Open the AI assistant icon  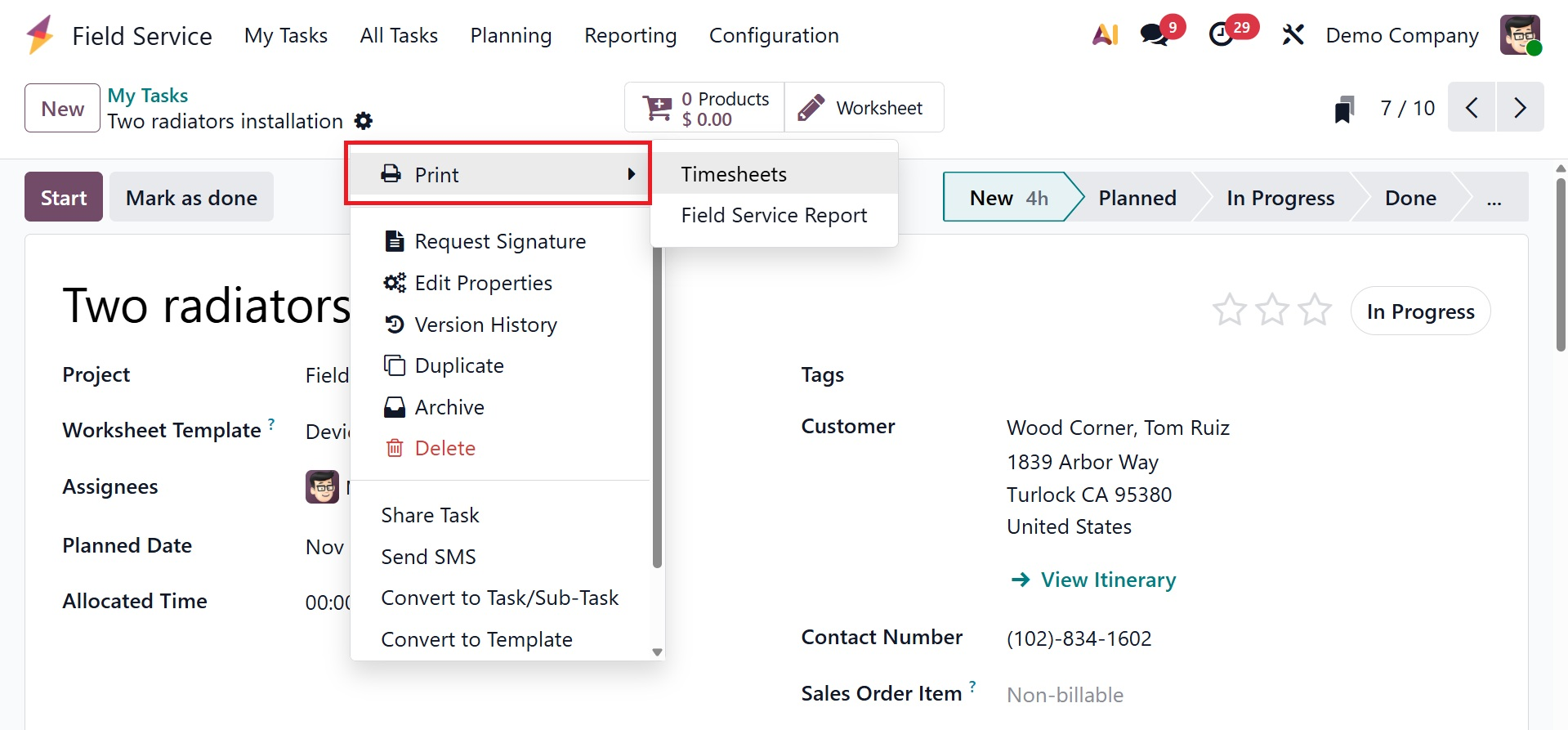1105,35
